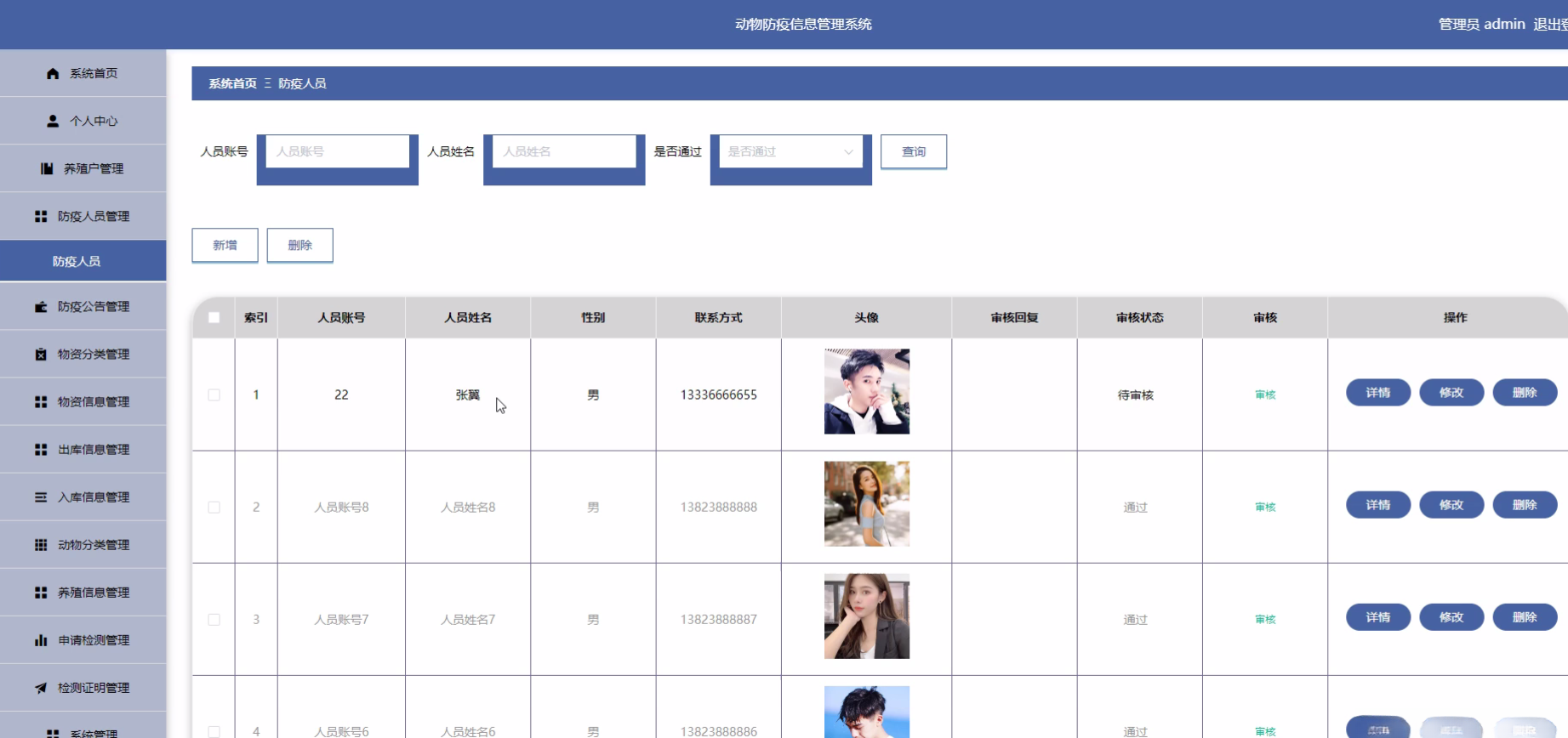Viewport: 1568px width, 738px height.
Task: Collapse 防疫人员管理 sidebar menu
Action: click(83, 216)
